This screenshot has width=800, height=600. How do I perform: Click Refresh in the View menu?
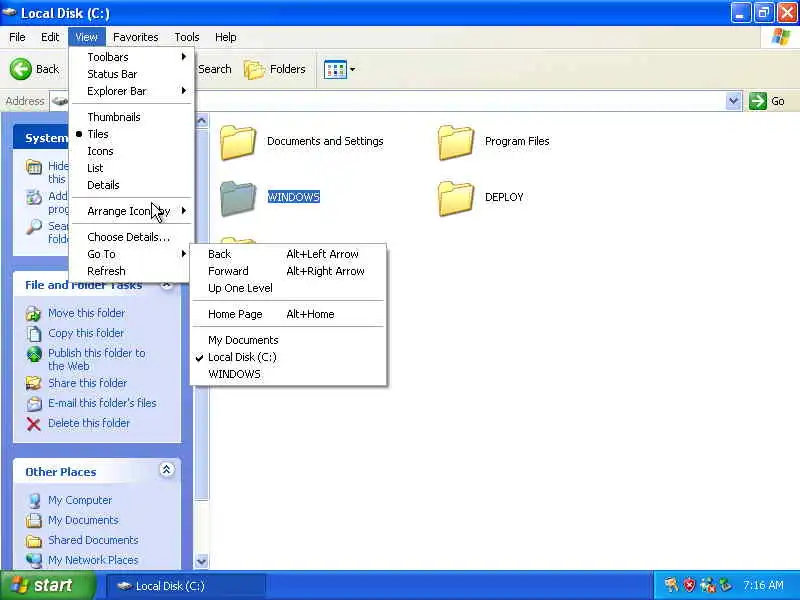click(132, 271)
